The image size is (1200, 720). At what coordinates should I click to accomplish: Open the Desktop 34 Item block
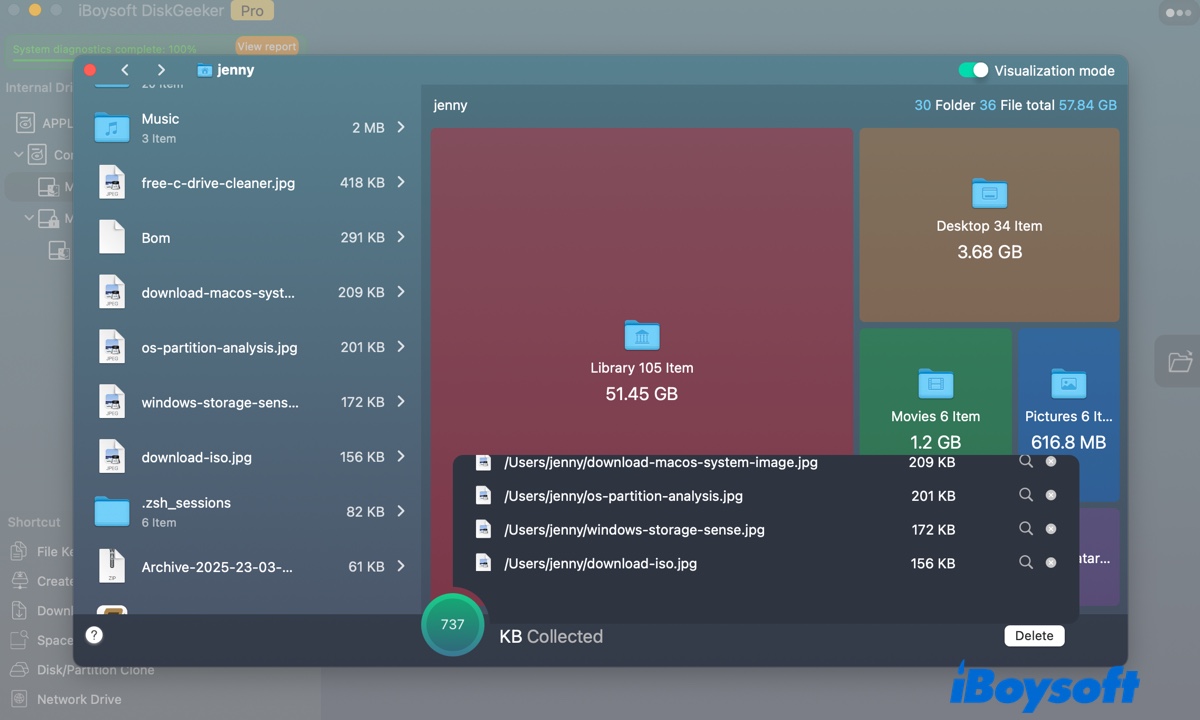[989, 225]
